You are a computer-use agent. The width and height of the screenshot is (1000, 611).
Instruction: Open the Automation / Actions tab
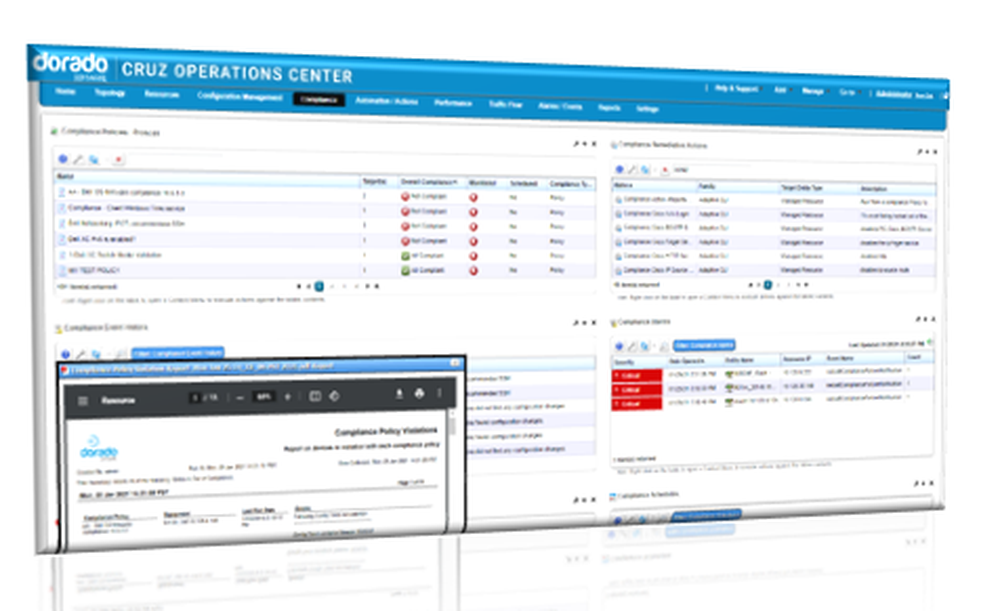coord(386,101)
